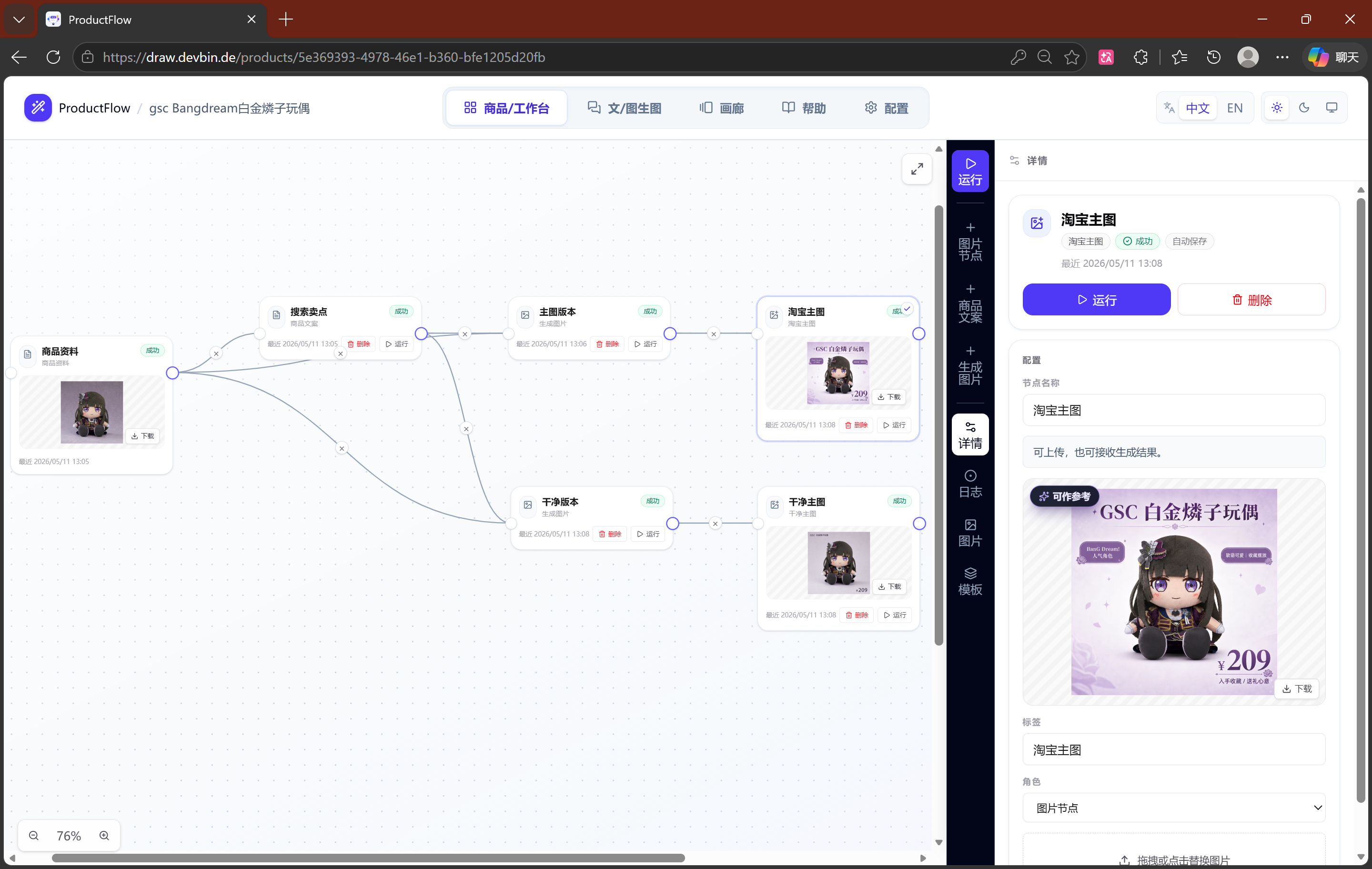Edit the 标签 input field
The width and height of the screenshot is (1372, 869).
1174,749
